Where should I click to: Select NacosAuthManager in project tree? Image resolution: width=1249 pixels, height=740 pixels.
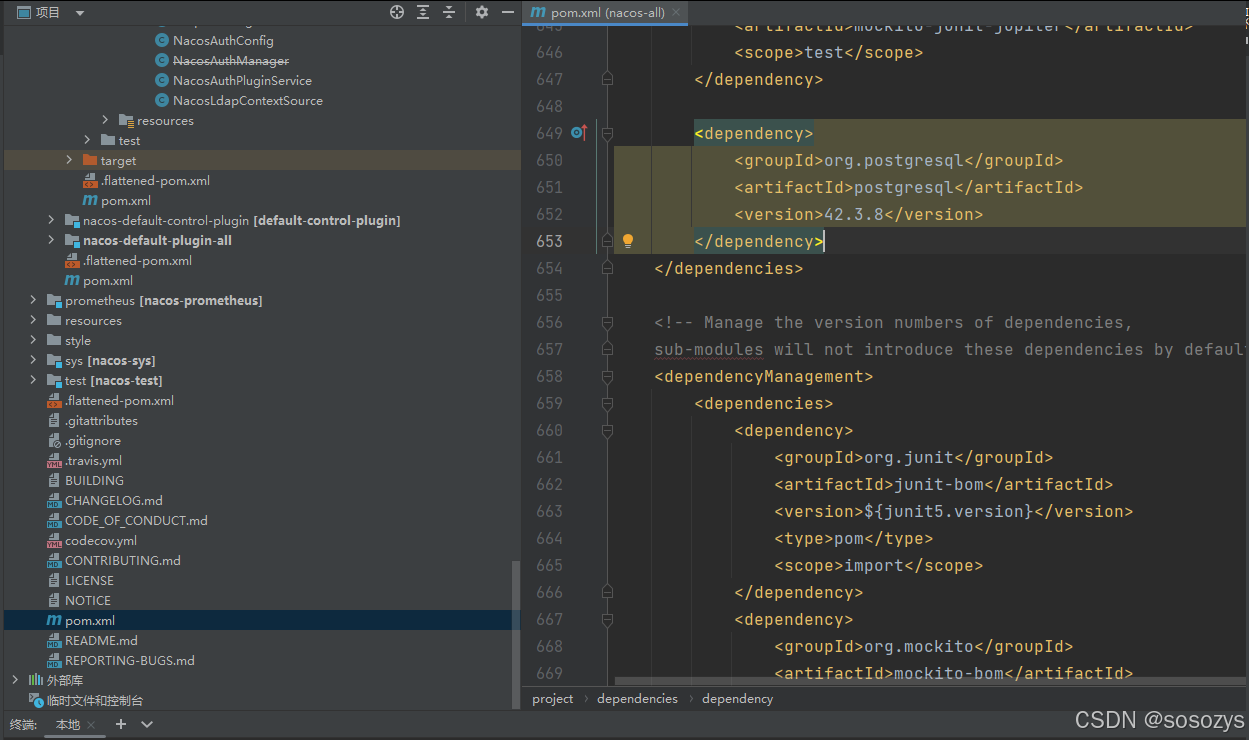point(231,60)
